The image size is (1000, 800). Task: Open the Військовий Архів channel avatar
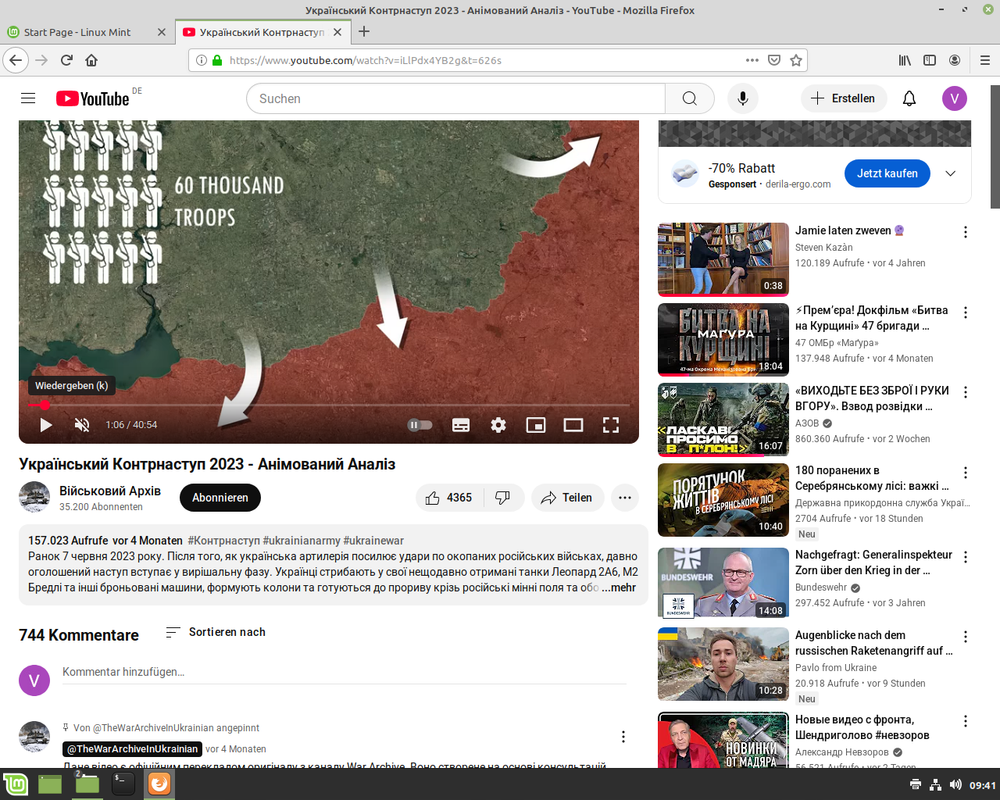click(34, 497)
